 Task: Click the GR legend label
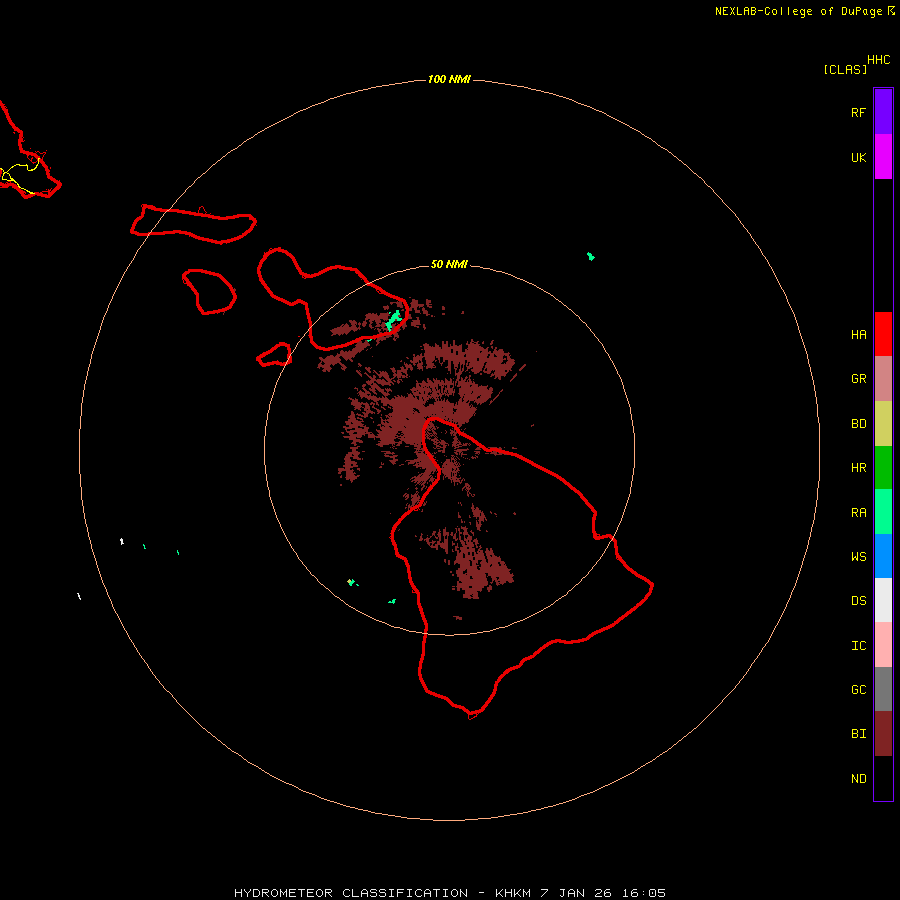tap(858, 379)
